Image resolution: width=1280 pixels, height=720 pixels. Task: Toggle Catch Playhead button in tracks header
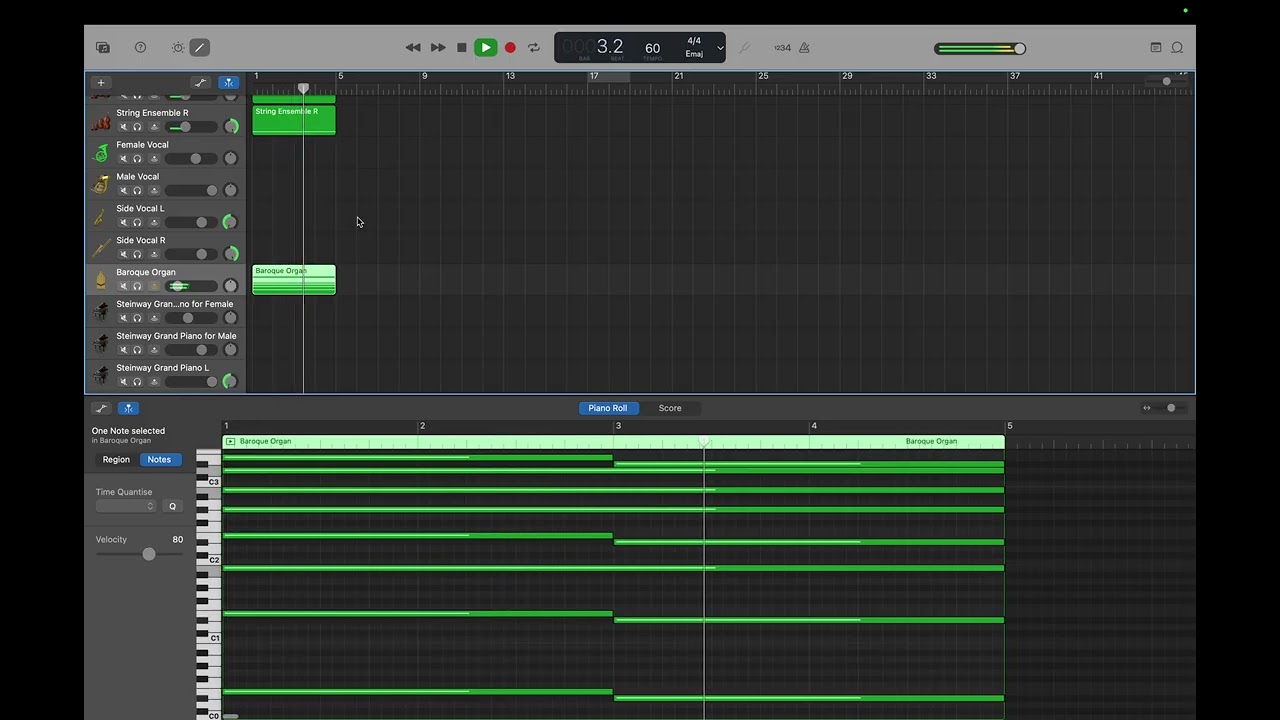(x=229, y=83)
